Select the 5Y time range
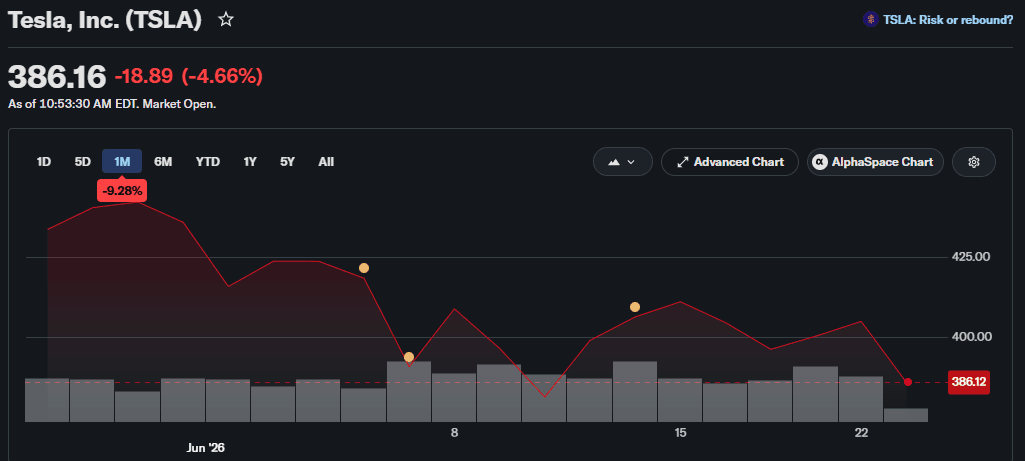 (x=288, y=162)
